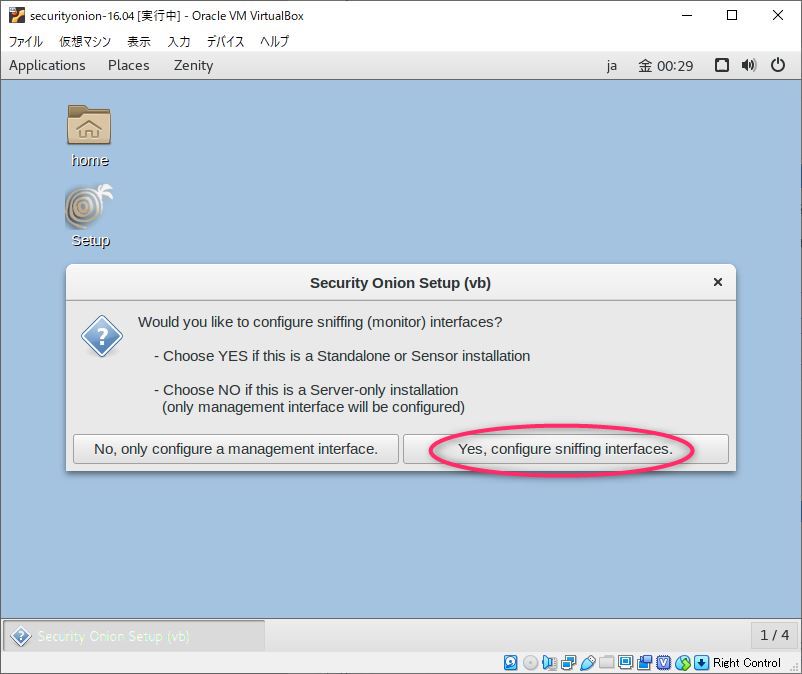Viewport: 802px width, 674px height.
Task: Click the guest power button icon
Action: 778,65
